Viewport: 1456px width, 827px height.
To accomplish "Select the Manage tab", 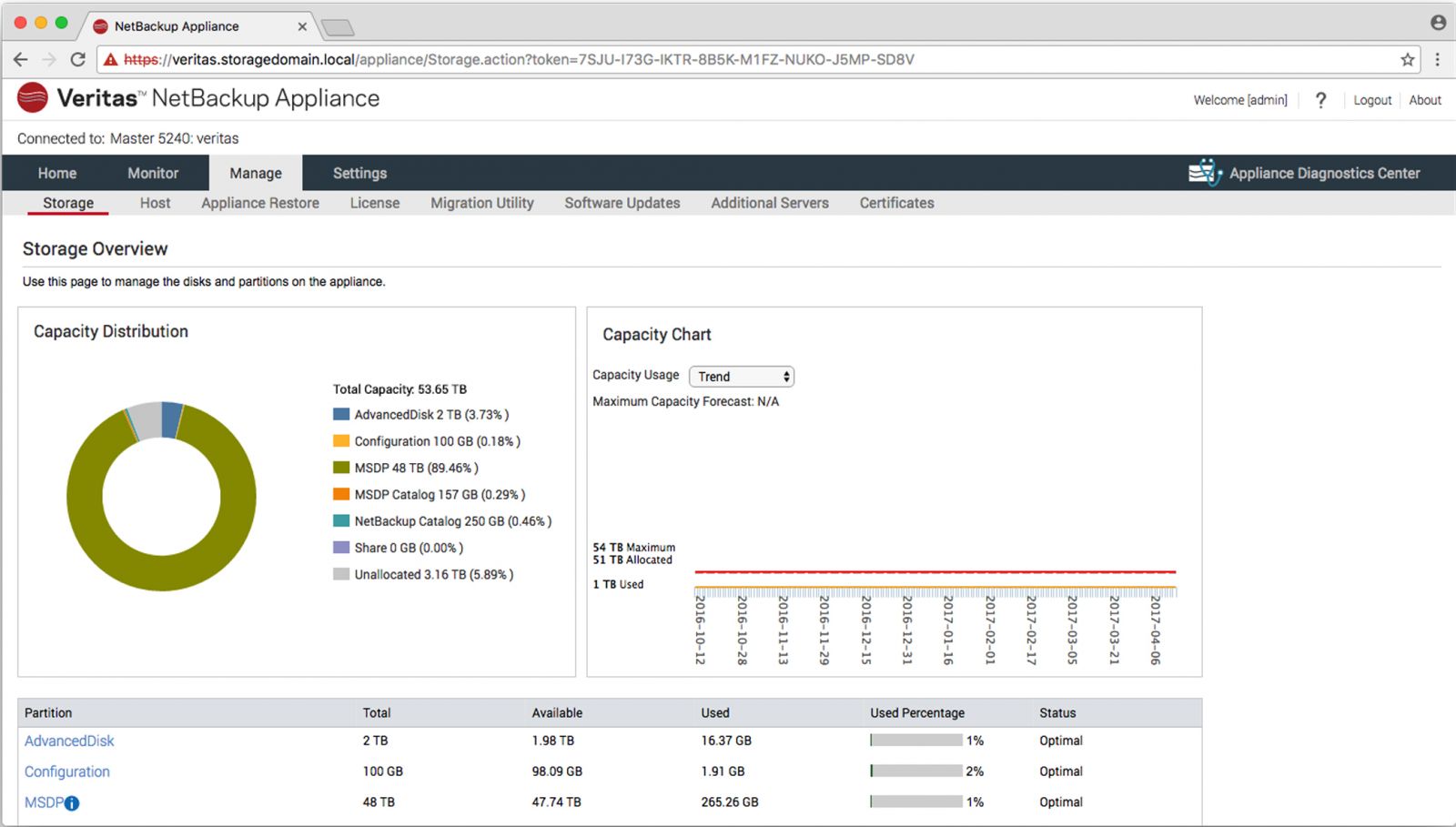I will point(256,173).
